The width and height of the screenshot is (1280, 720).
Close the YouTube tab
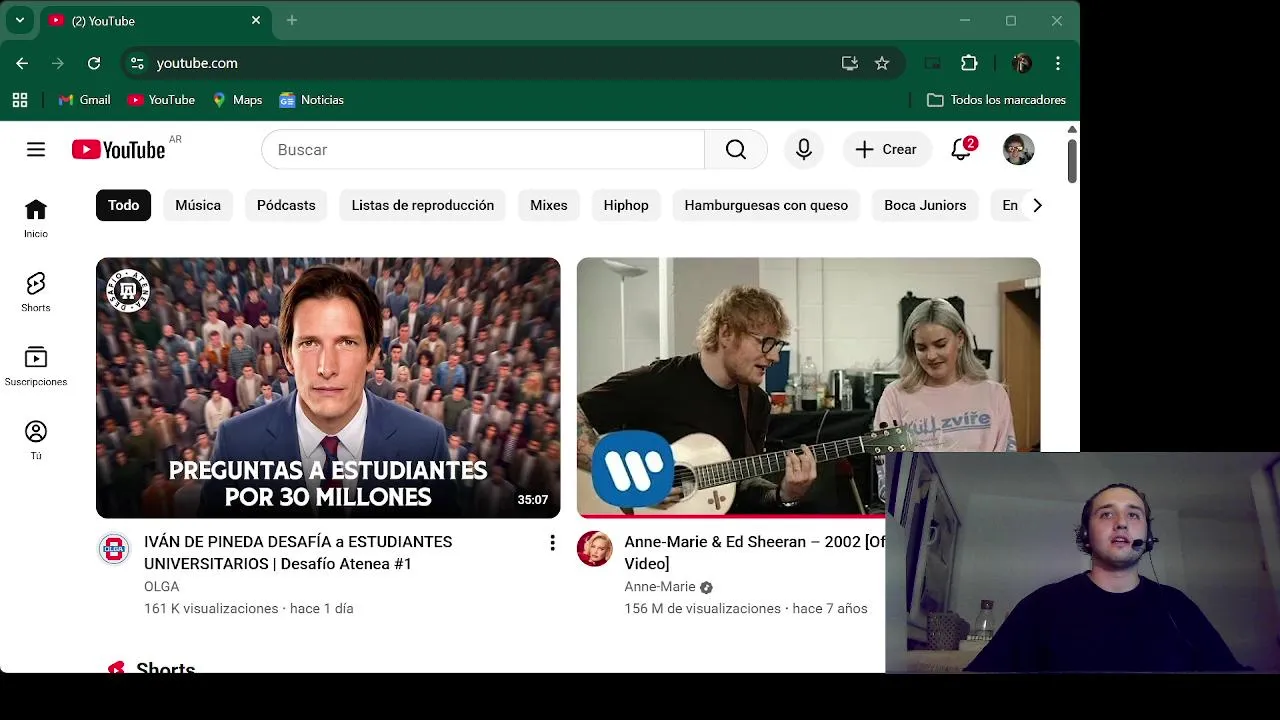tap(256, 20)
